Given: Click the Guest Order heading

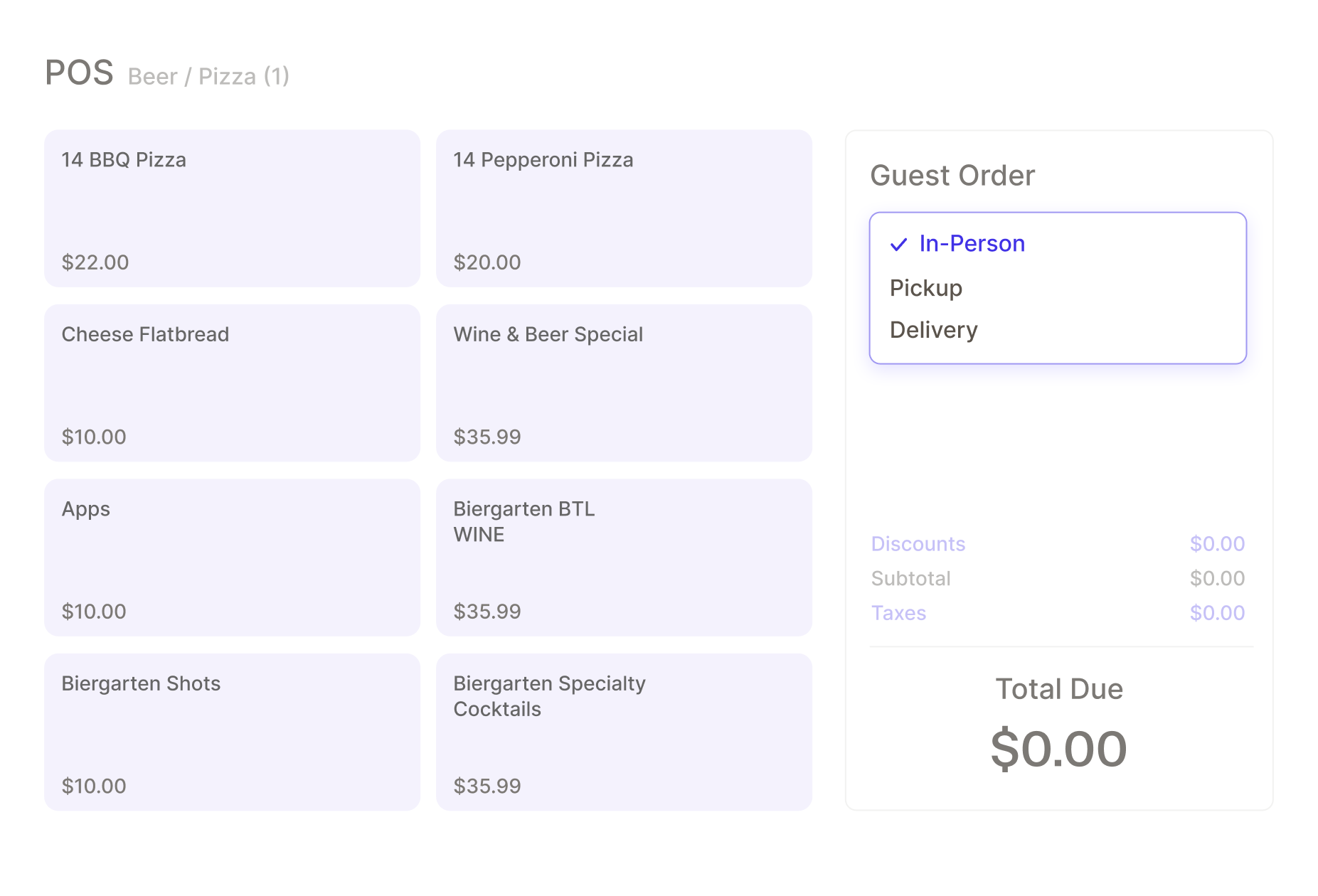Looking at the screenshot, I should coord(952,176).
